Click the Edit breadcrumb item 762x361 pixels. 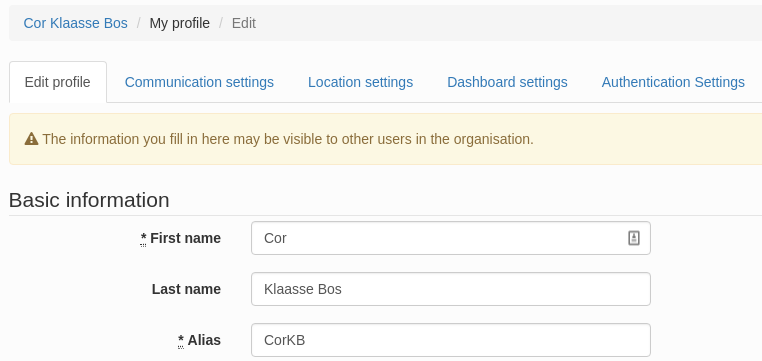[243, 23]
